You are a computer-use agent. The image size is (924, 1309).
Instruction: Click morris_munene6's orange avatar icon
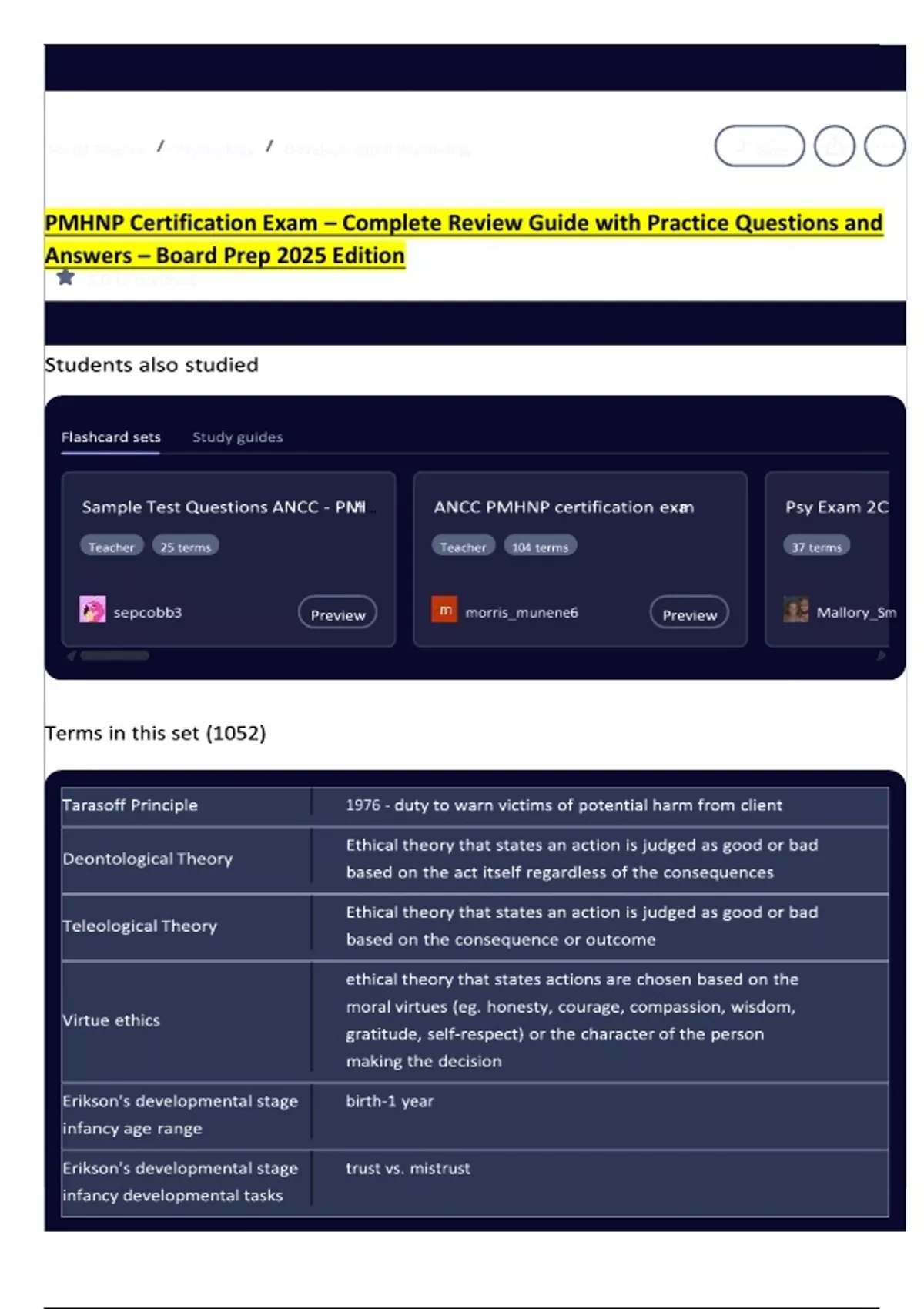pos(444,610)
